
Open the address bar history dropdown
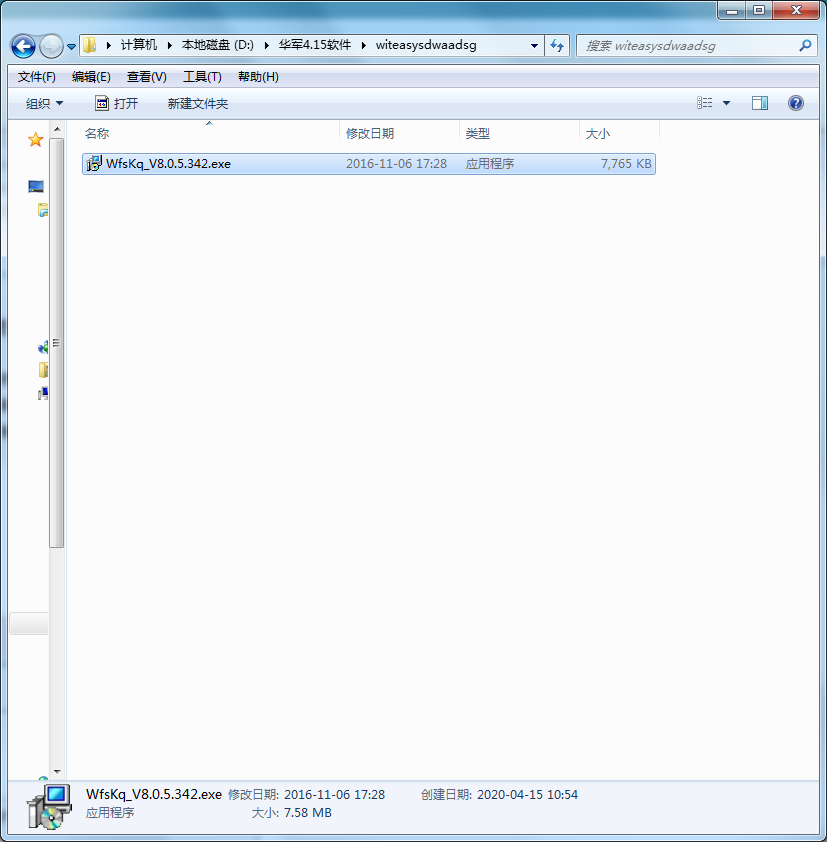534,46
